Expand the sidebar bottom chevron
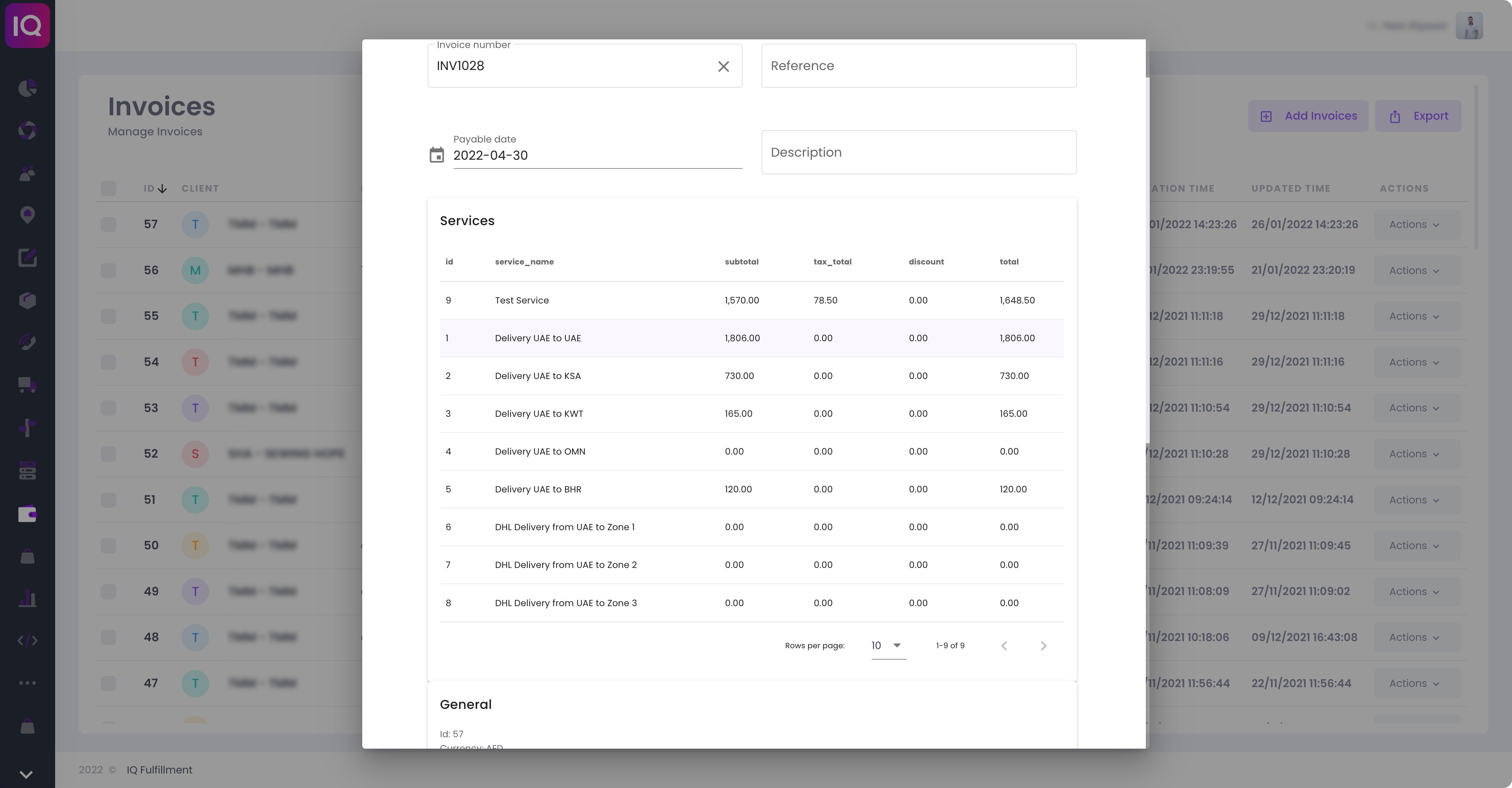This screenshot has width=1512, height=788. pyautogui.click(x=26, y=775)
